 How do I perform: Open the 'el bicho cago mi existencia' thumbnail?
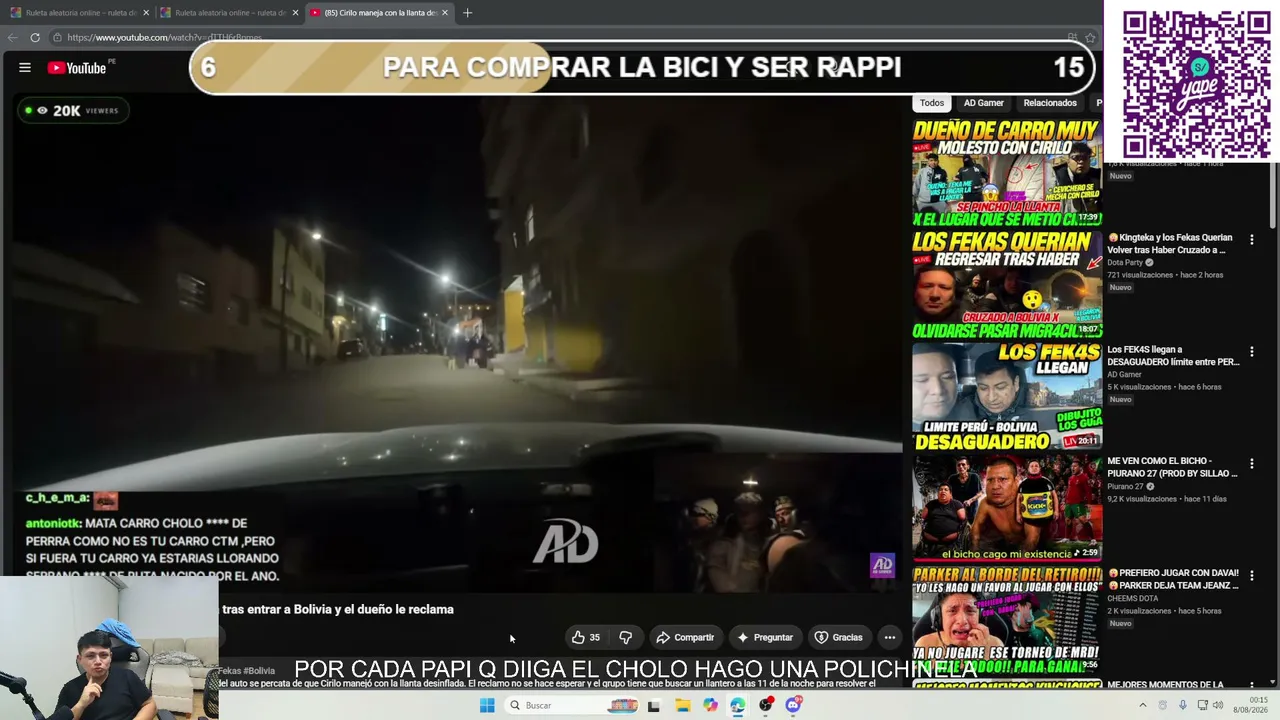pyautogui.click(x=1007, y=509)
